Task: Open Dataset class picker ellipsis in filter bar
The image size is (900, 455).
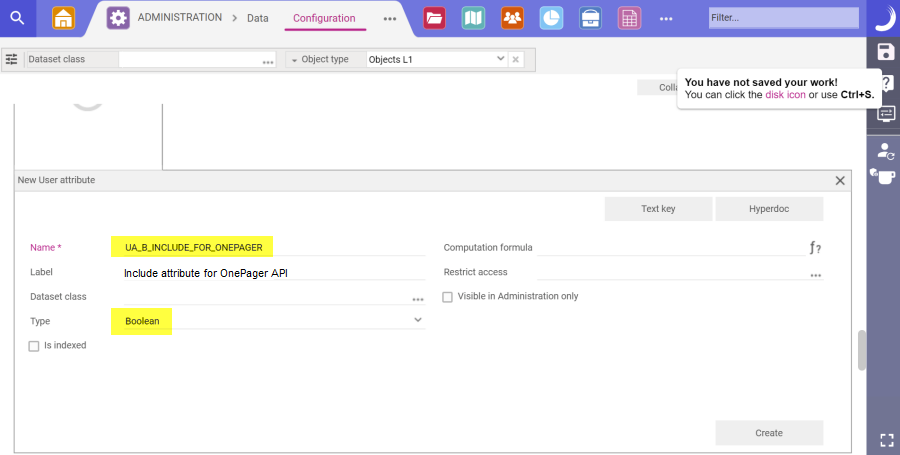Action: click(268, 62)
